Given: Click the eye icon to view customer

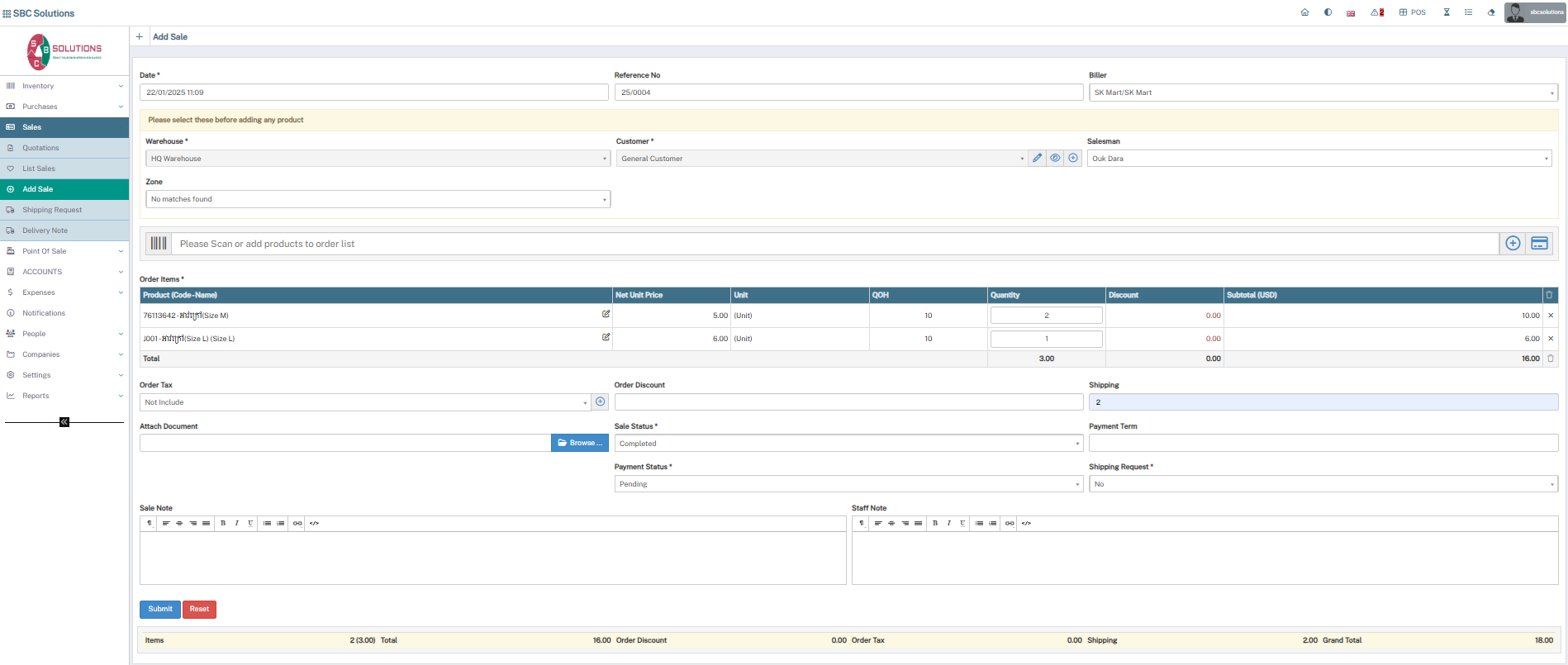Looking at the screenshot, I should click(1055, 158).
